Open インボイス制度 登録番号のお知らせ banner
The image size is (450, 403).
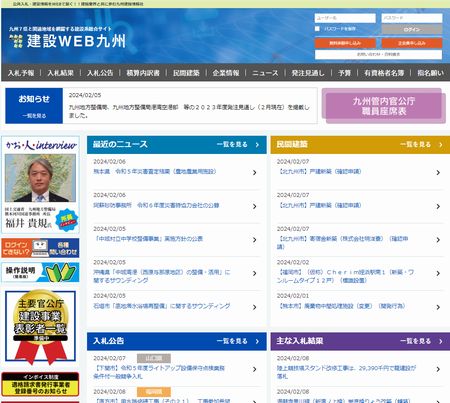point(40,384)
